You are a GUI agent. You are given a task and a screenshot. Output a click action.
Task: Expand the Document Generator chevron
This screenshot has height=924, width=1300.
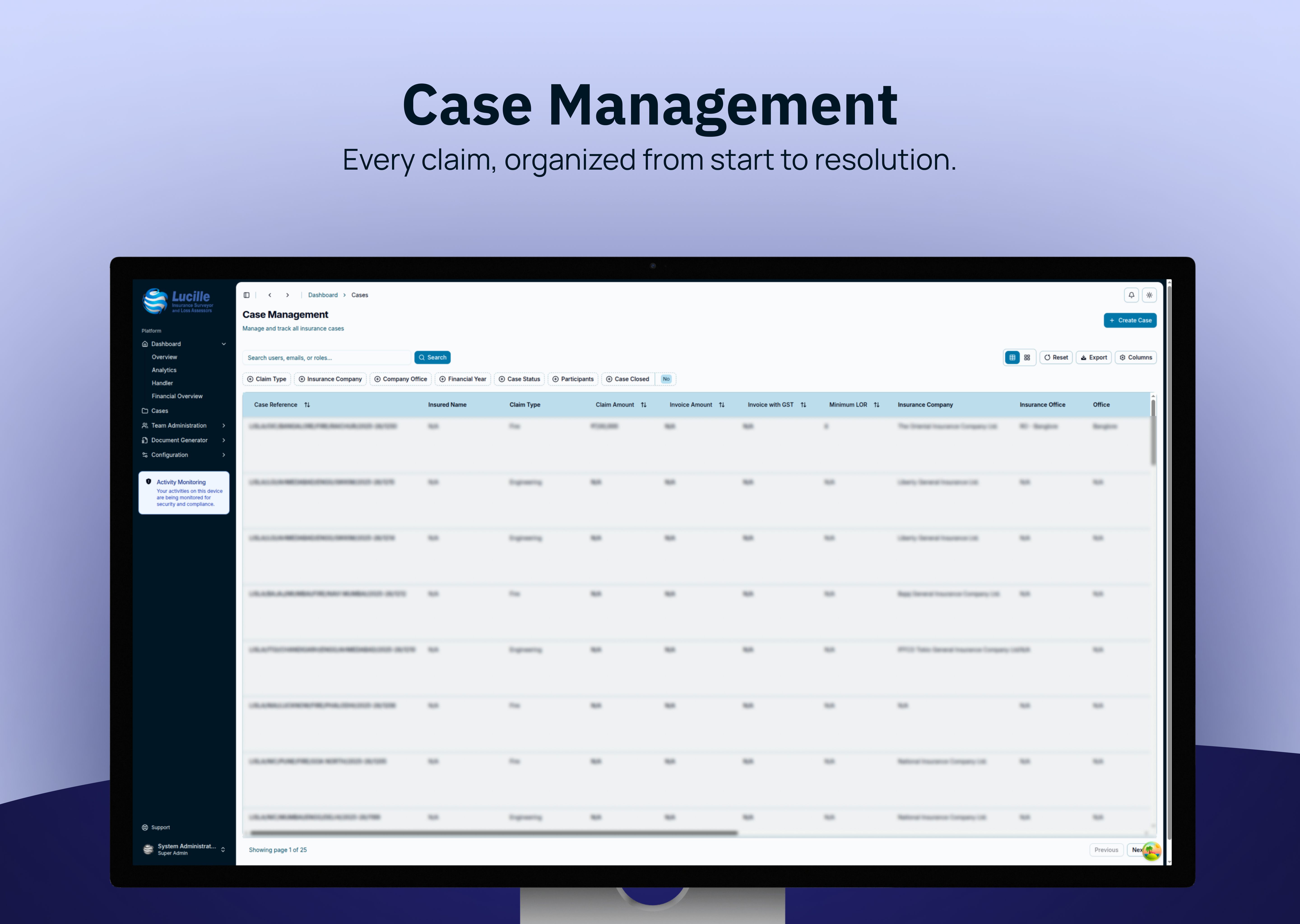pos(224,440)
